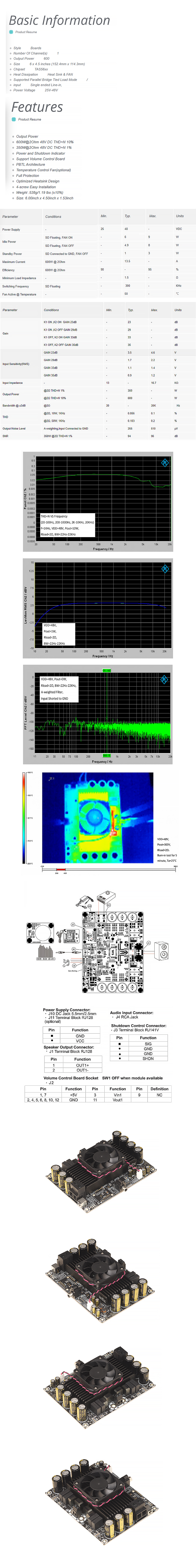Click the logo icon on the THD+N chart
The height and width of the screenshot is (1568, 196).
pos(165,463)
